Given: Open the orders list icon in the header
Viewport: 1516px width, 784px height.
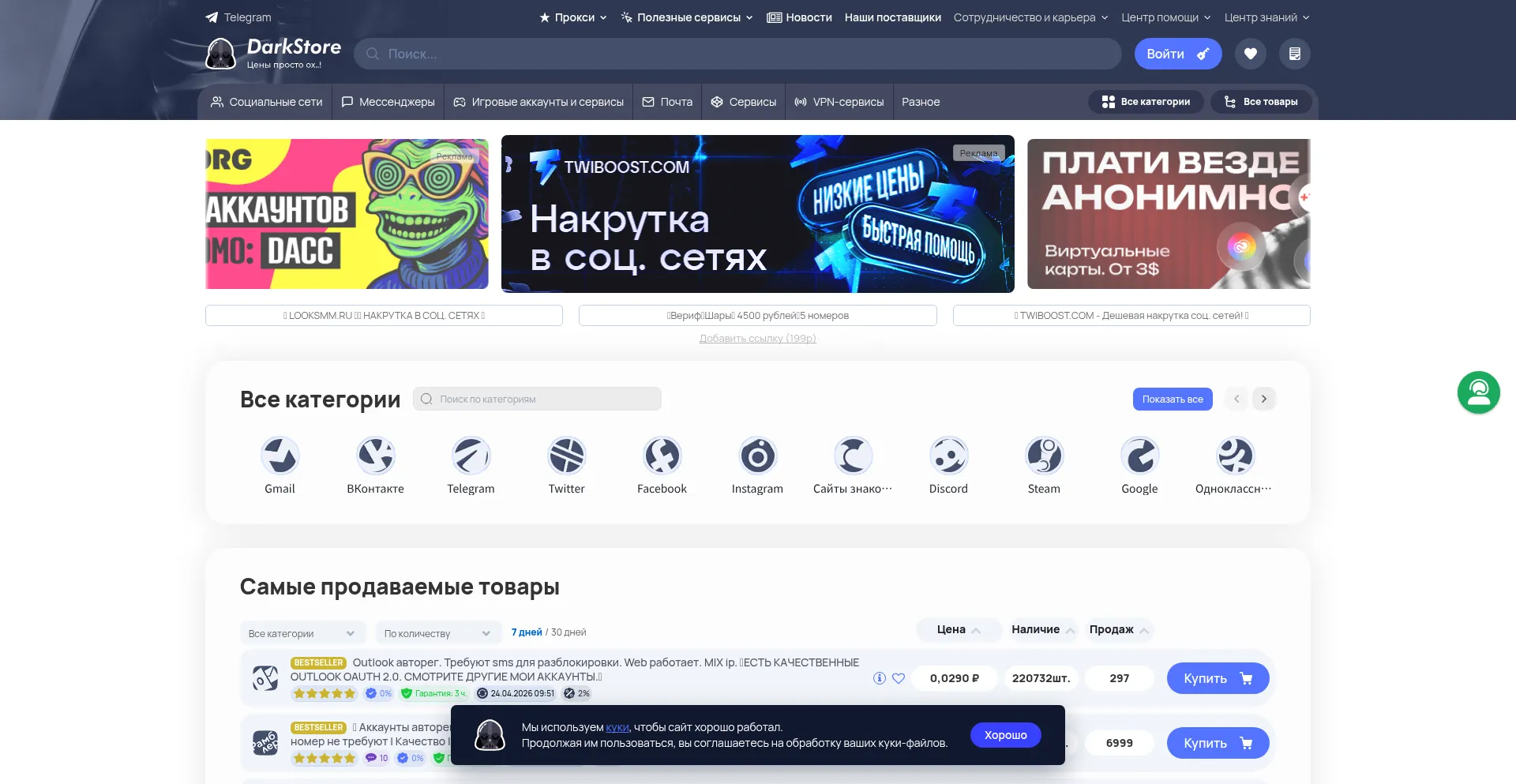Looking at the screenshot, I should pyautogui.click(x=1295, y=54).
